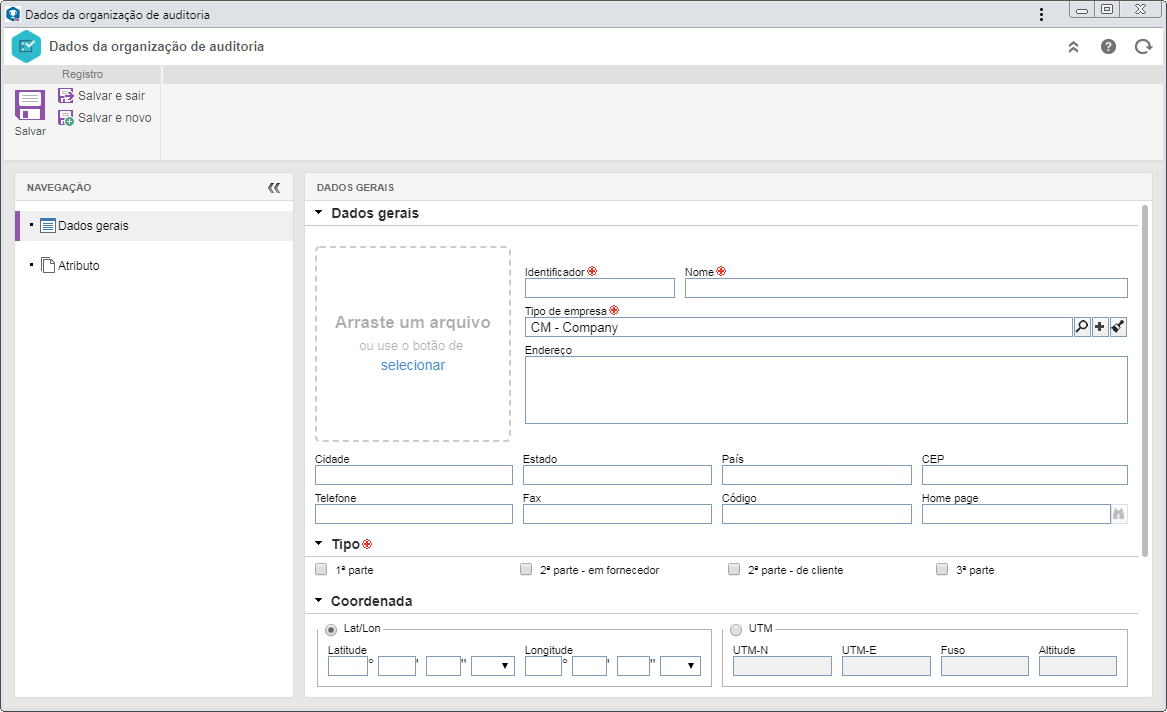Click the file drop area thumbnail
Image resolution: width=1167 pixels, height=712 pixels.
coord(413,344)
